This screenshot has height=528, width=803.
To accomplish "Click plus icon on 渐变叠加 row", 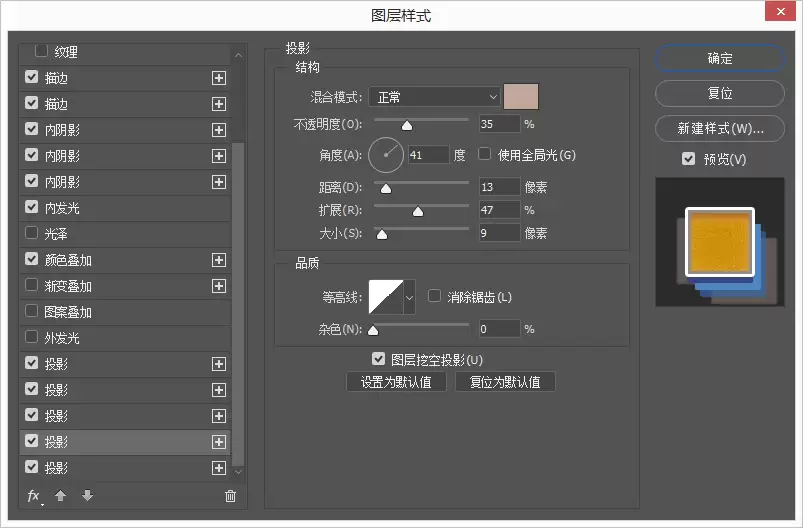I will 219,286.
